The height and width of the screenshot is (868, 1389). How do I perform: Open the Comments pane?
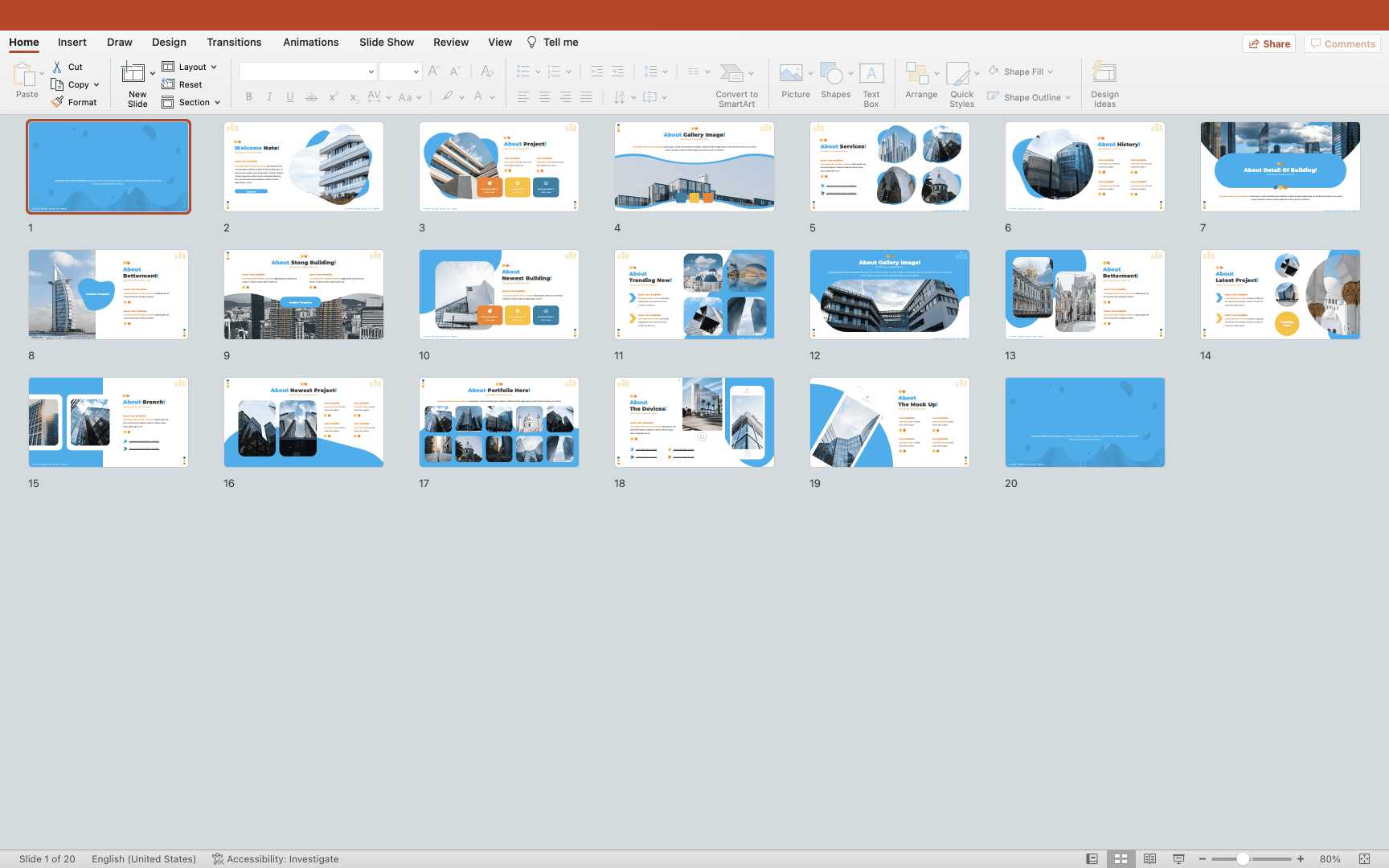(x=1342, y=44)
